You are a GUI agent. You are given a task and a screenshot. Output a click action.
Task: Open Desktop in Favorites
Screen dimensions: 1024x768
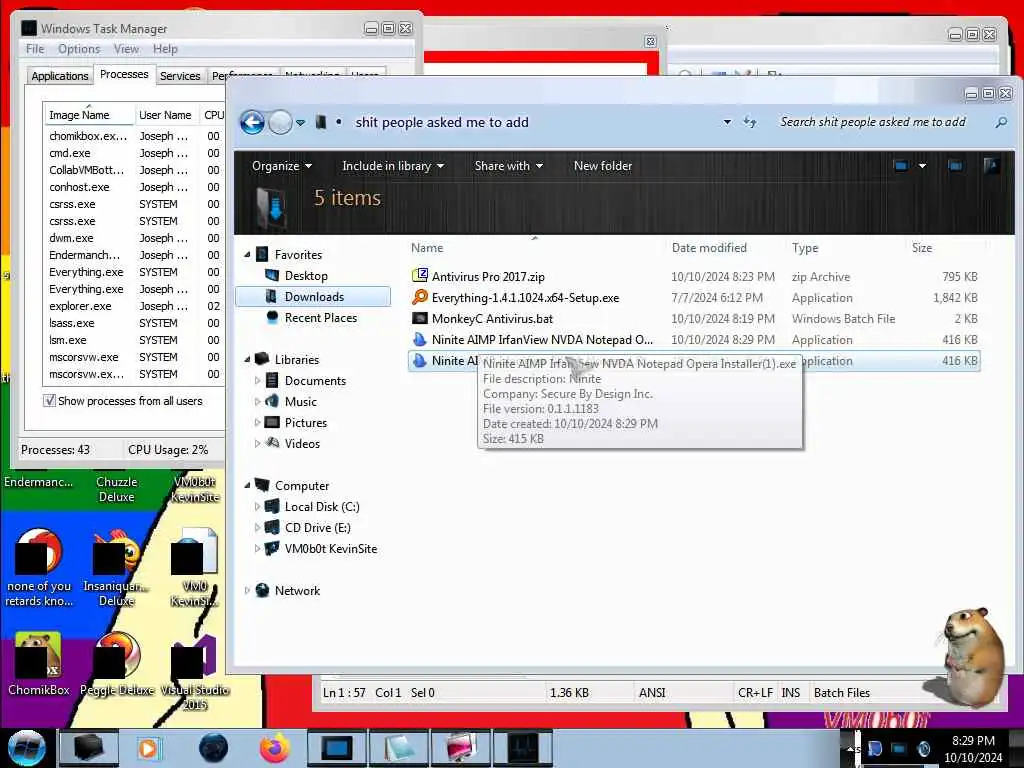pos(306,276)
